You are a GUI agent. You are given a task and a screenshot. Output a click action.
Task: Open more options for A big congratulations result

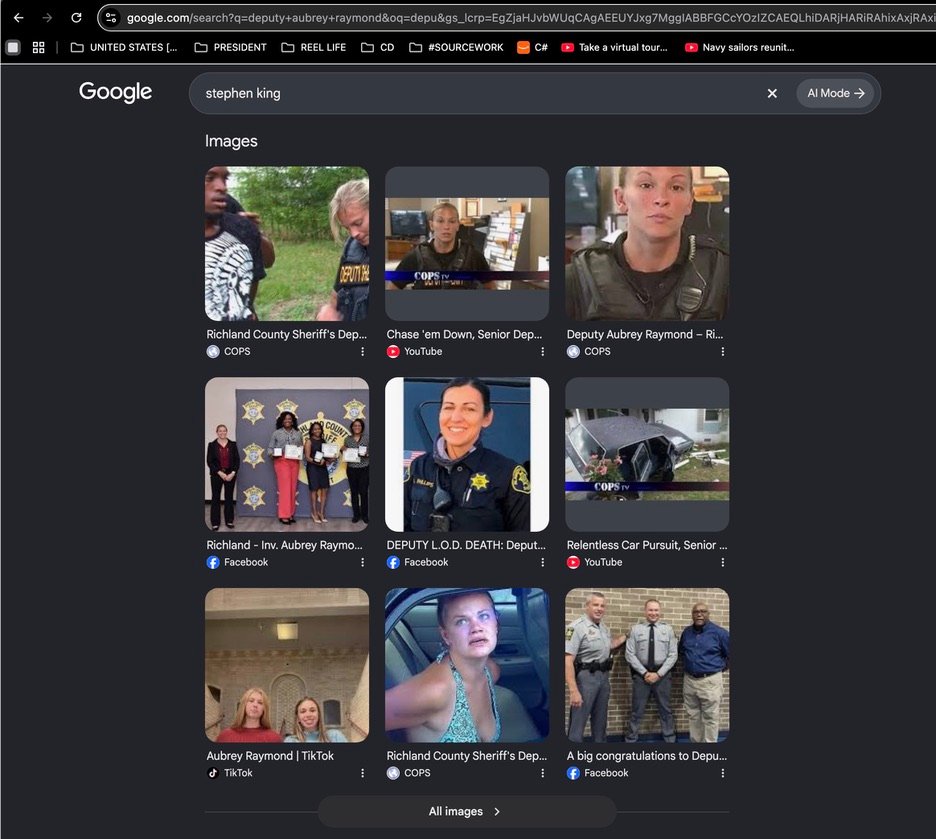click(722, 773)
